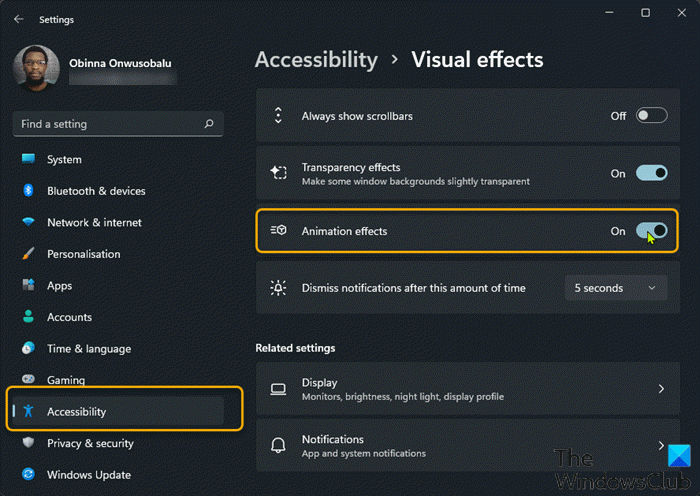Click the back arrow in Settings
This screenshot has height=496, width=700.
[19, 19]
